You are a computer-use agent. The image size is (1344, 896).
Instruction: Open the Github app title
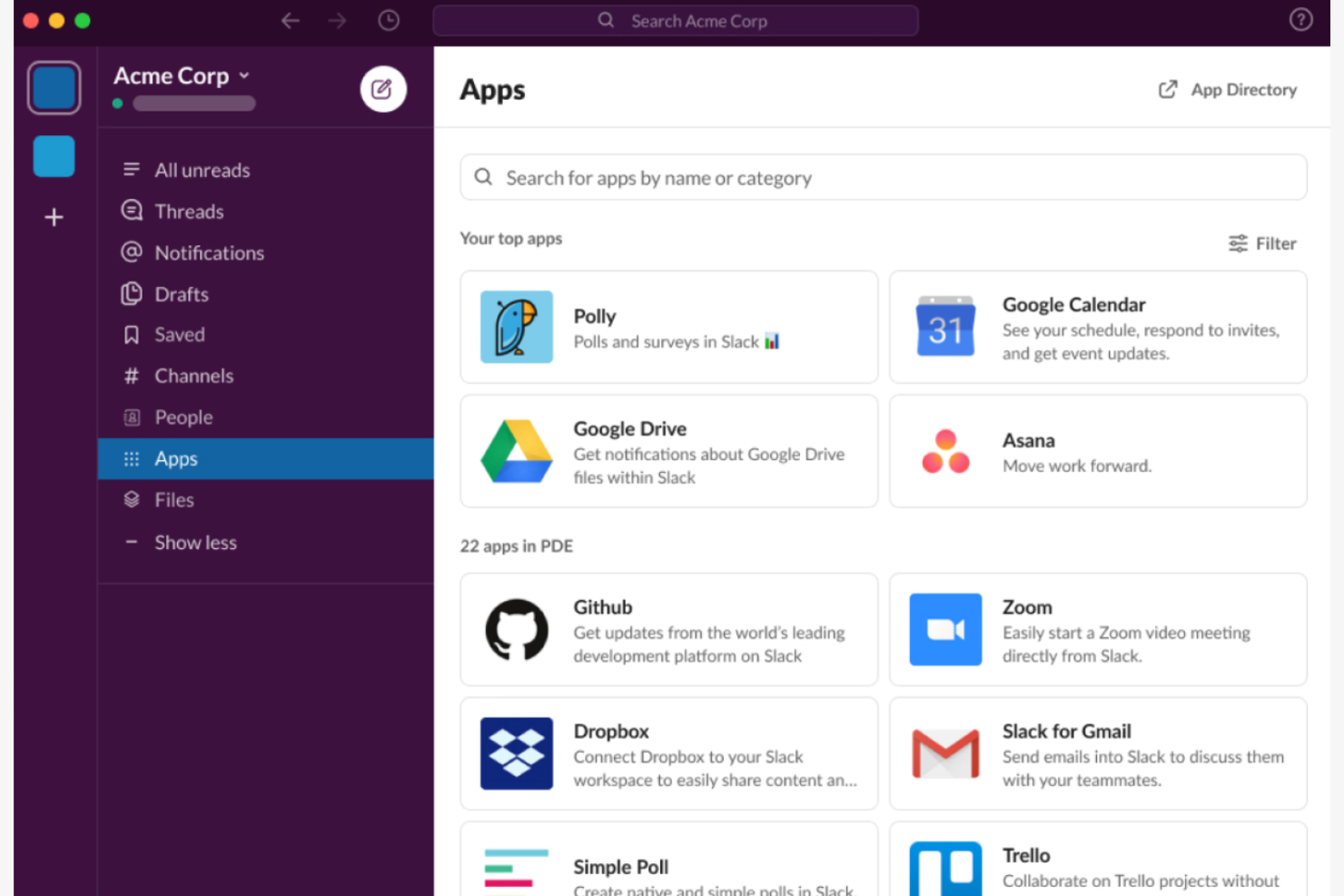click(602, 607)
